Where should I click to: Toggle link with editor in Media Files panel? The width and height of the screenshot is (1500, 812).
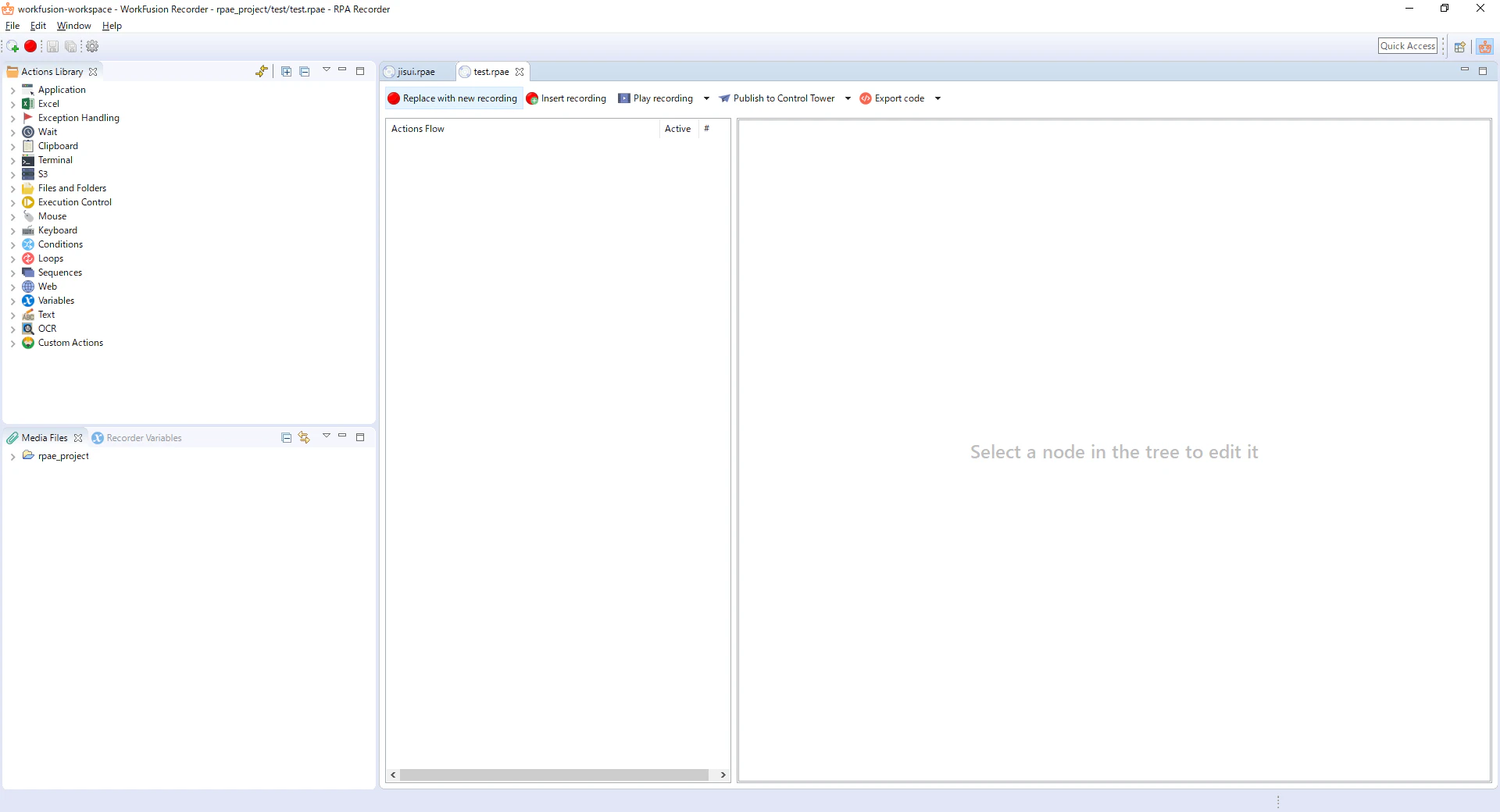pyautogui.click(x=304, y=438)
